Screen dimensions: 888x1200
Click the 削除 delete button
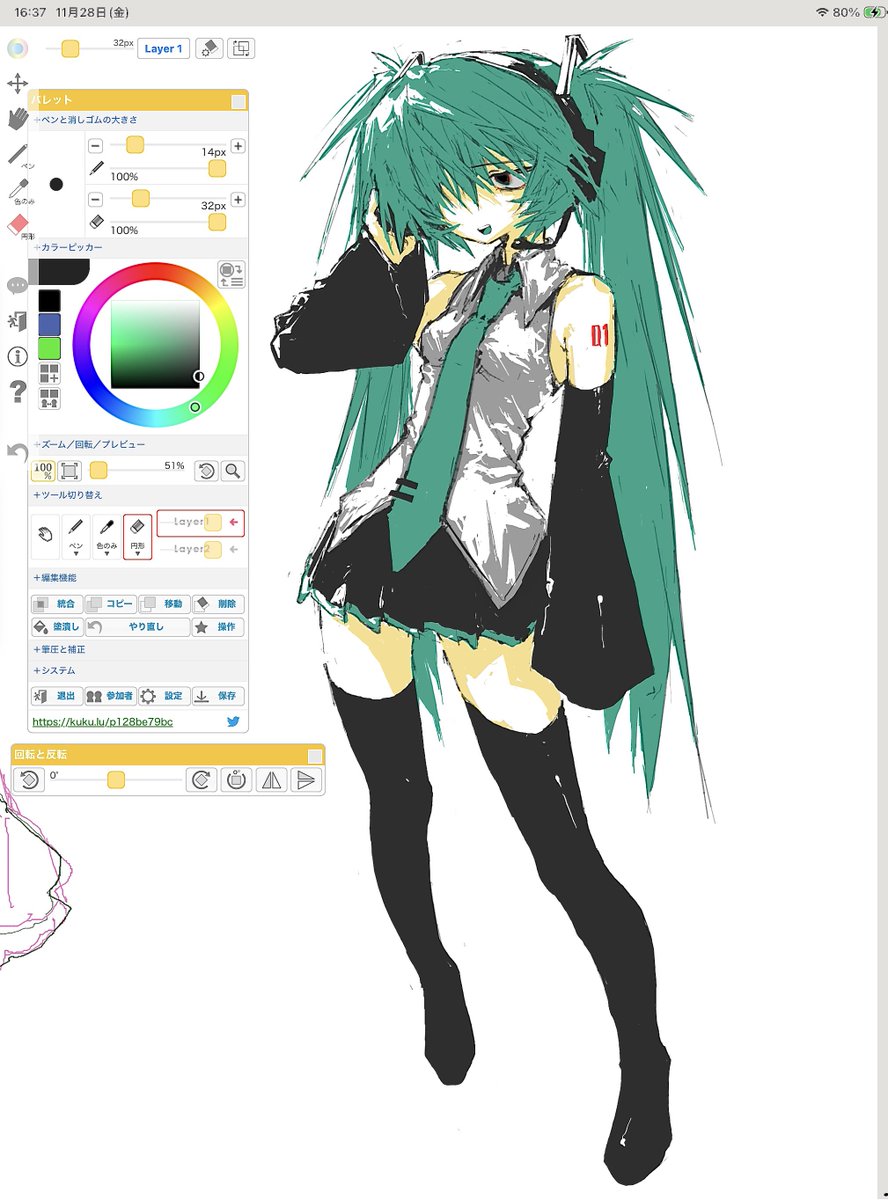218,604
